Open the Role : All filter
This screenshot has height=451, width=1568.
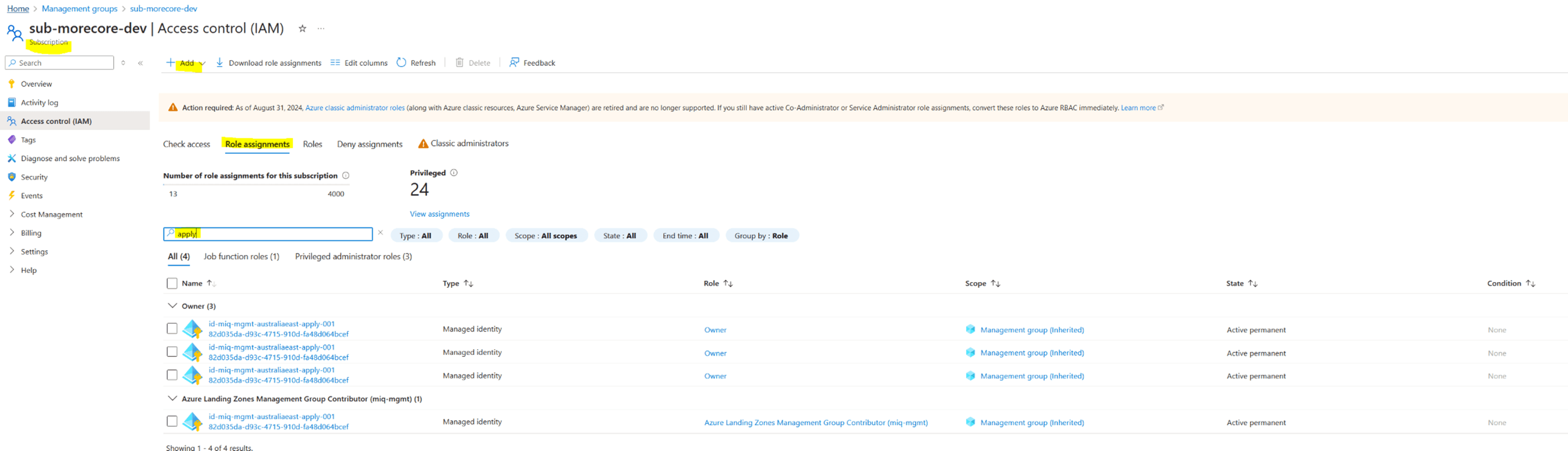pos(473,236)
